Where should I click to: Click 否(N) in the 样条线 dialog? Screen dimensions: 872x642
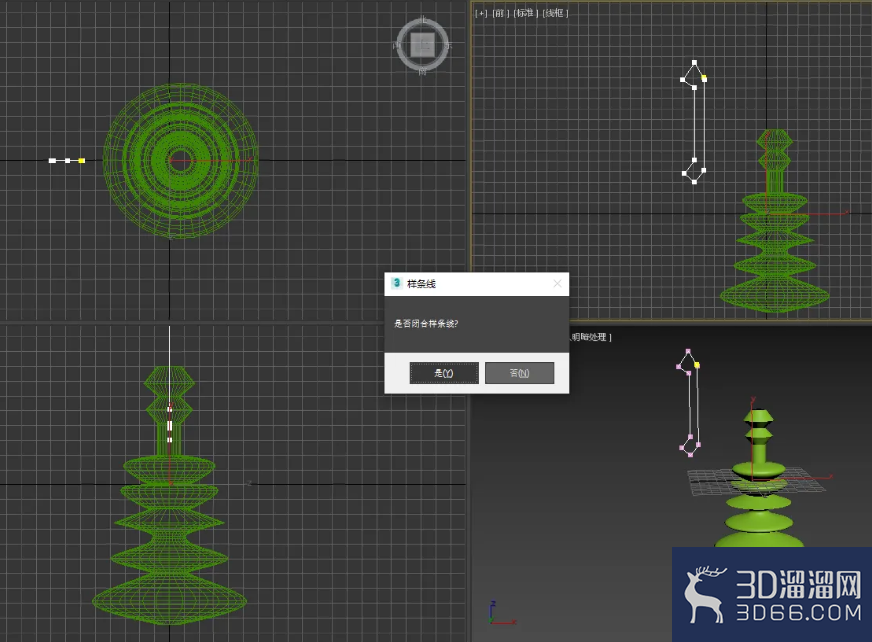click(519, 373)
